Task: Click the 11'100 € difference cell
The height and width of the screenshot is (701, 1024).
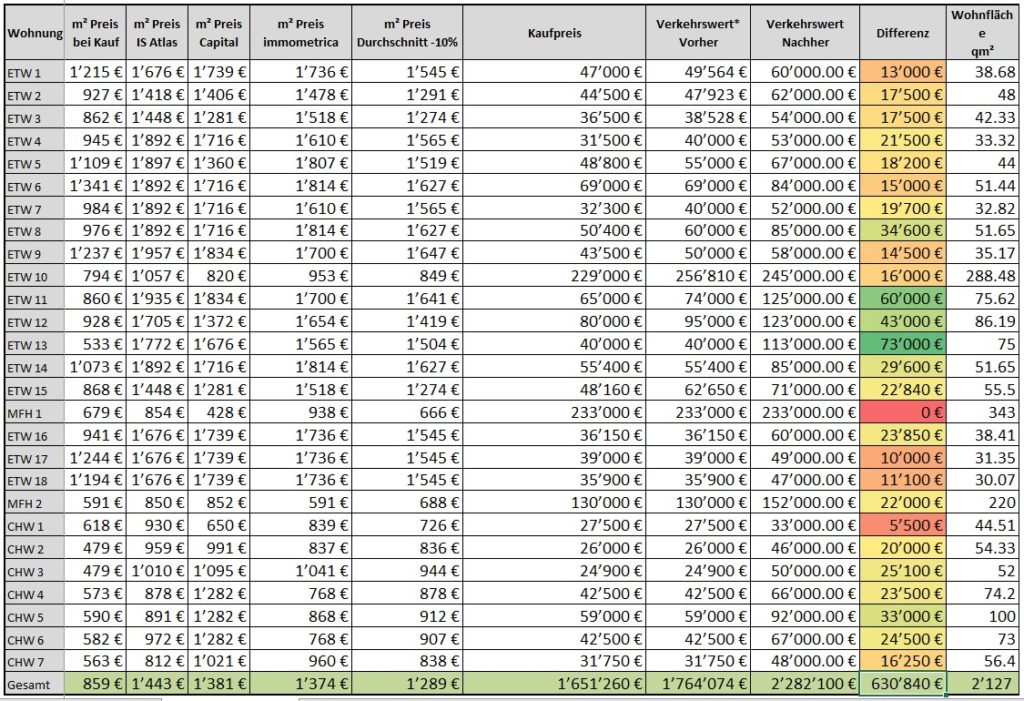Action: click(x=903, y=480)
